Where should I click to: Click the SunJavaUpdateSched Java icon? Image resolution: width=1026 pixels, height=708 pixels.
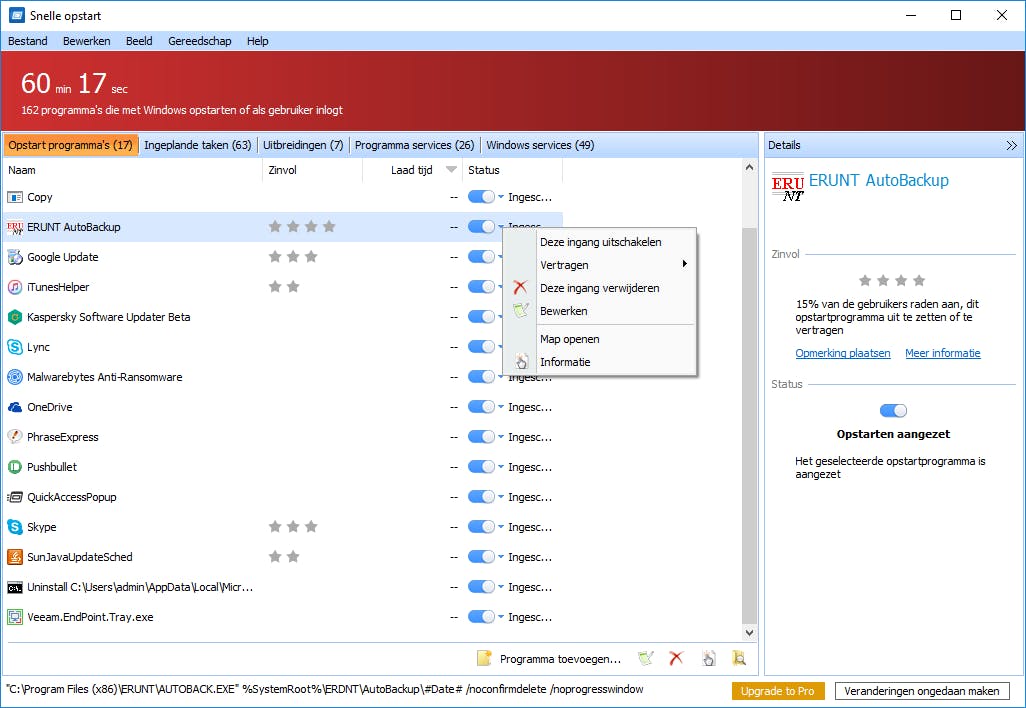tap(14, 557)
